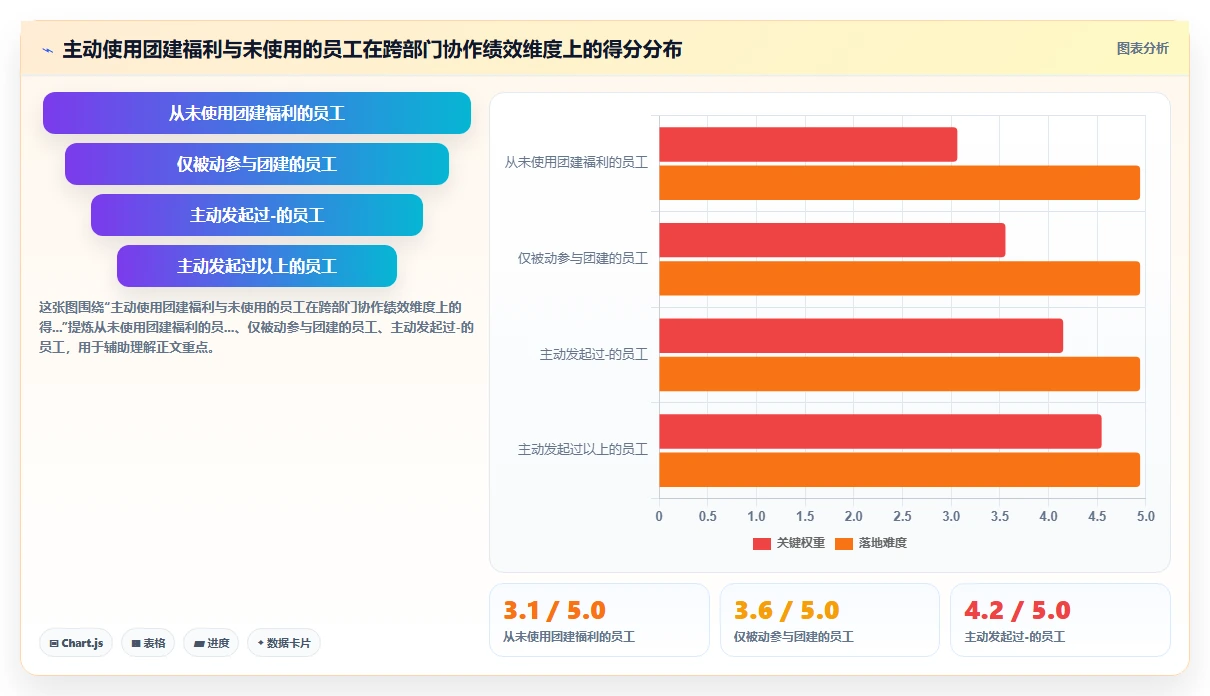
Task: Click the 进度 tag chip
Action: pyautogui.click(x=211, y=643)
